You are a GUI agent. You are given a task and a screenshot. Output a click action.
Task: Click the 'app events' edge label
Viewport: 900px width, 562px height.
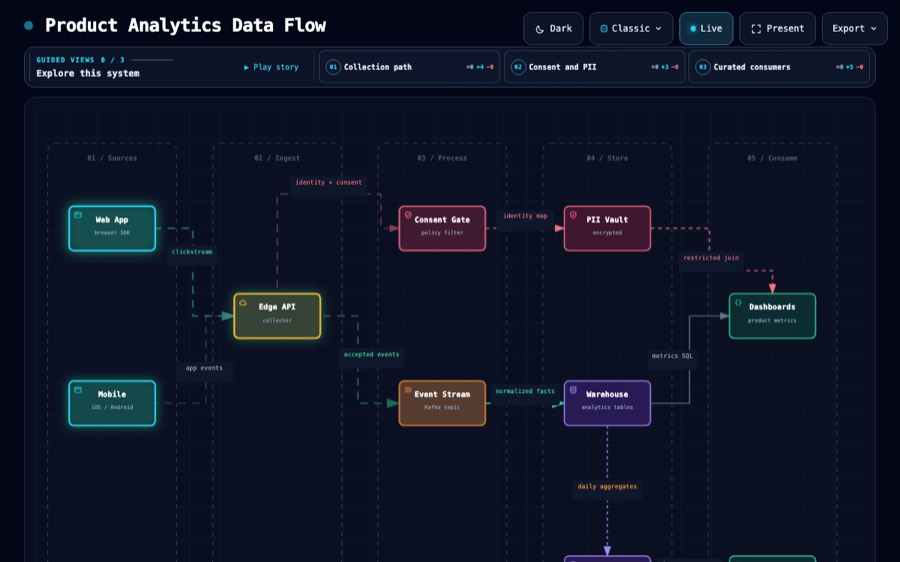point(204,368)
